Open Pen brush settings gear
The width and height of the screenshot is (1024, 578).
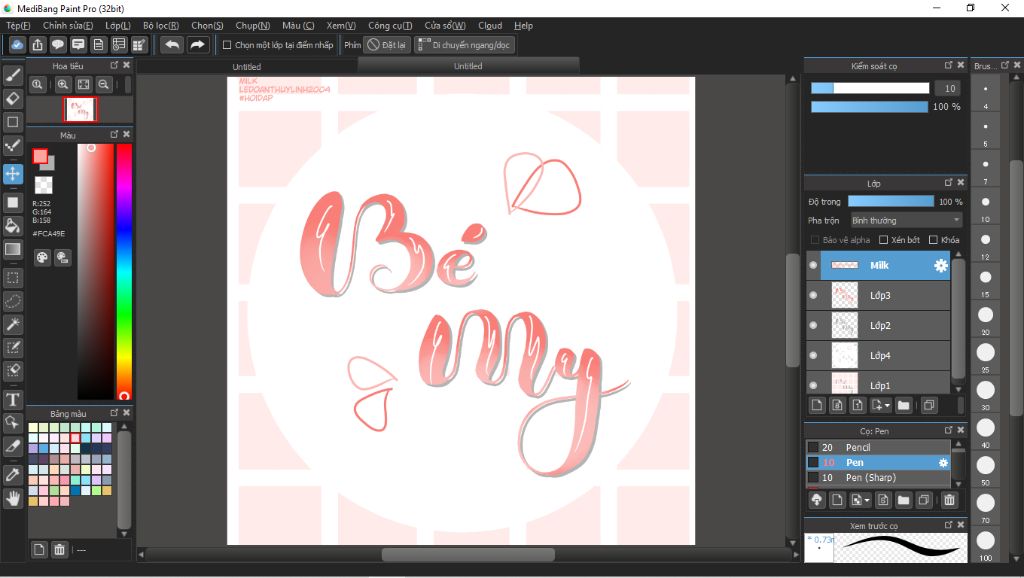pyautogui.click(x=943, y=462)
